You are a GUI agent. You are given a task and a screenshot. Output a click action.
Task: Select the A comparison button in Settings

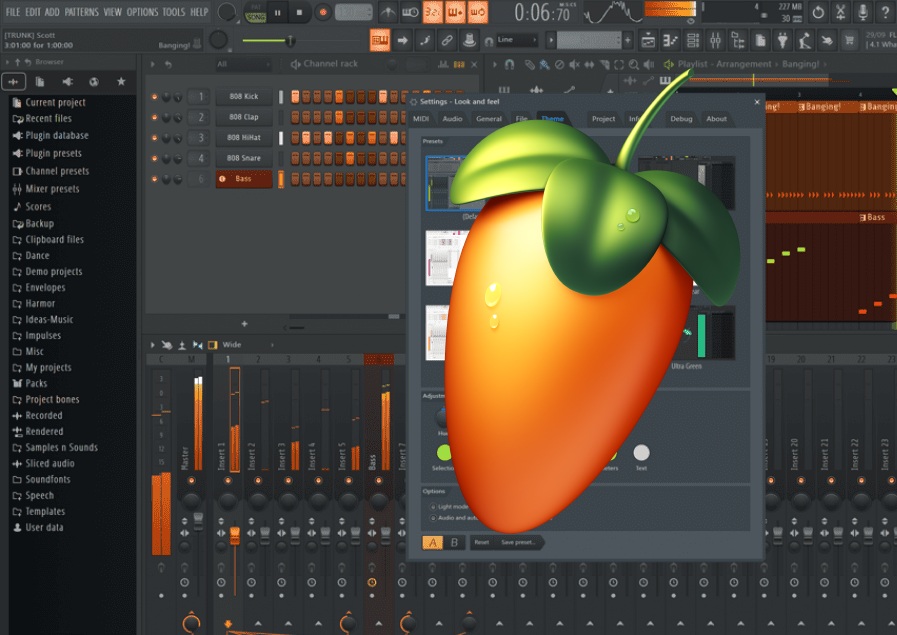433,542
